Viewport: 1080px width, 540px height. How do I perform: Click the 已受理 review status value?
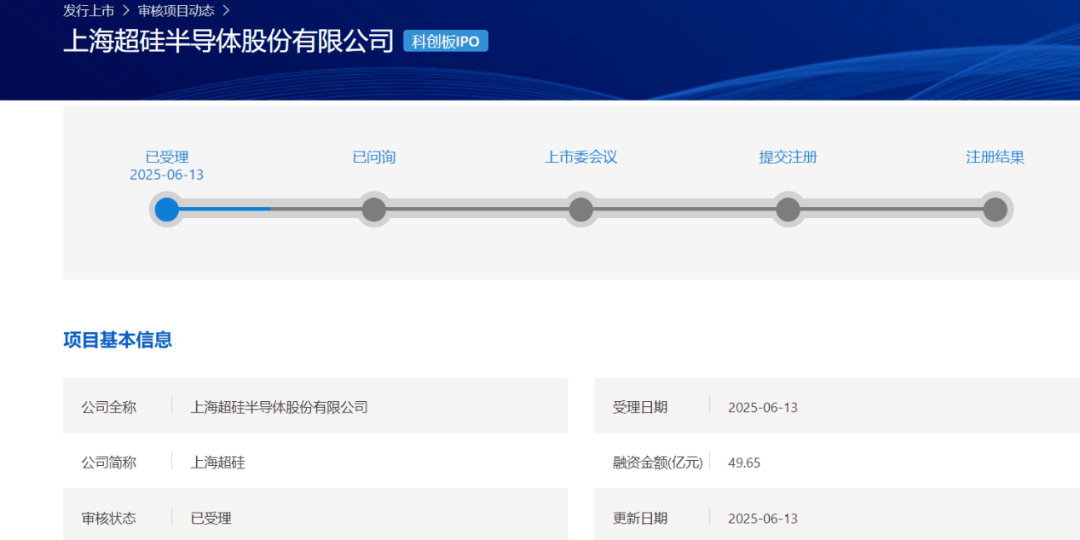click(x=211, y=518)
